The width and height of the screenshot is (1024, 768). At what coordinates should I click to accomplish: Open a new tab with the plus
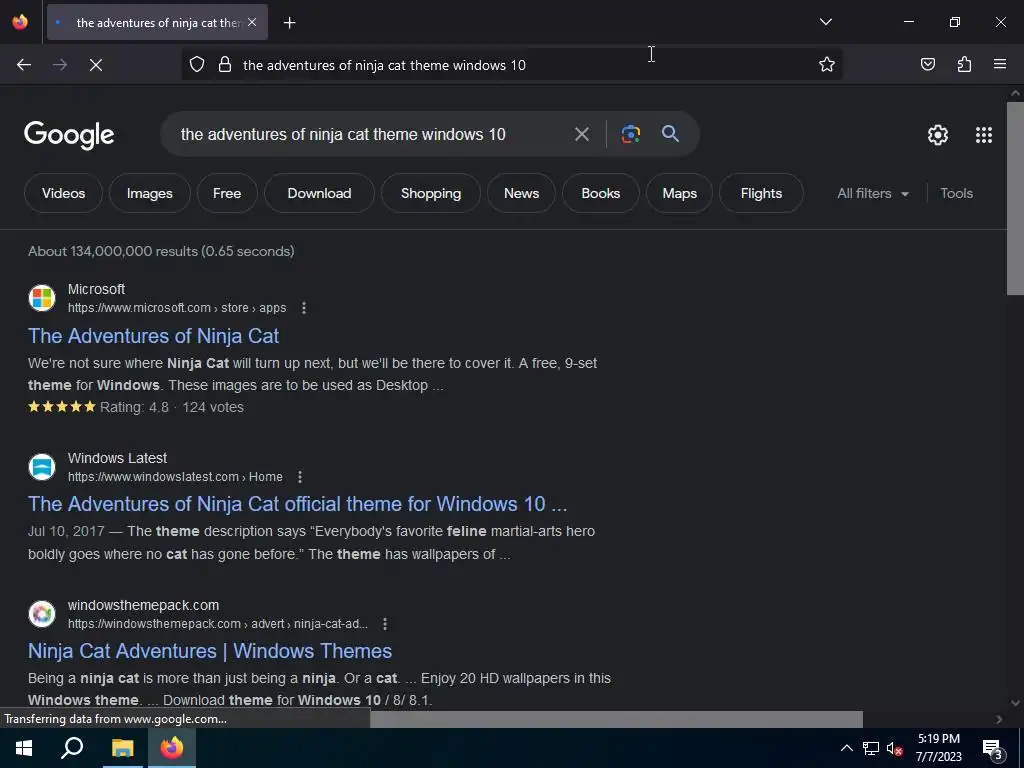click(x=289, y=23)
